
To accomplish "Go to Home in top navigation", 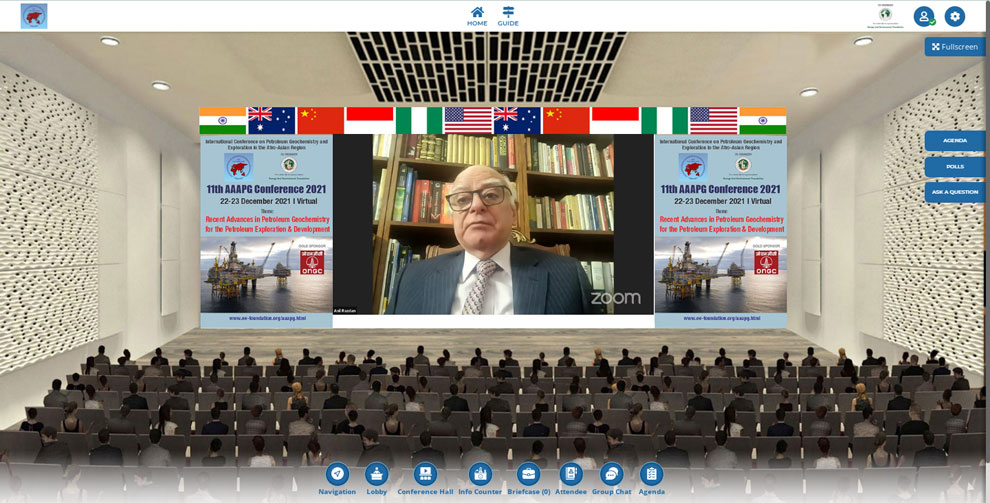I will coord(477,16).
